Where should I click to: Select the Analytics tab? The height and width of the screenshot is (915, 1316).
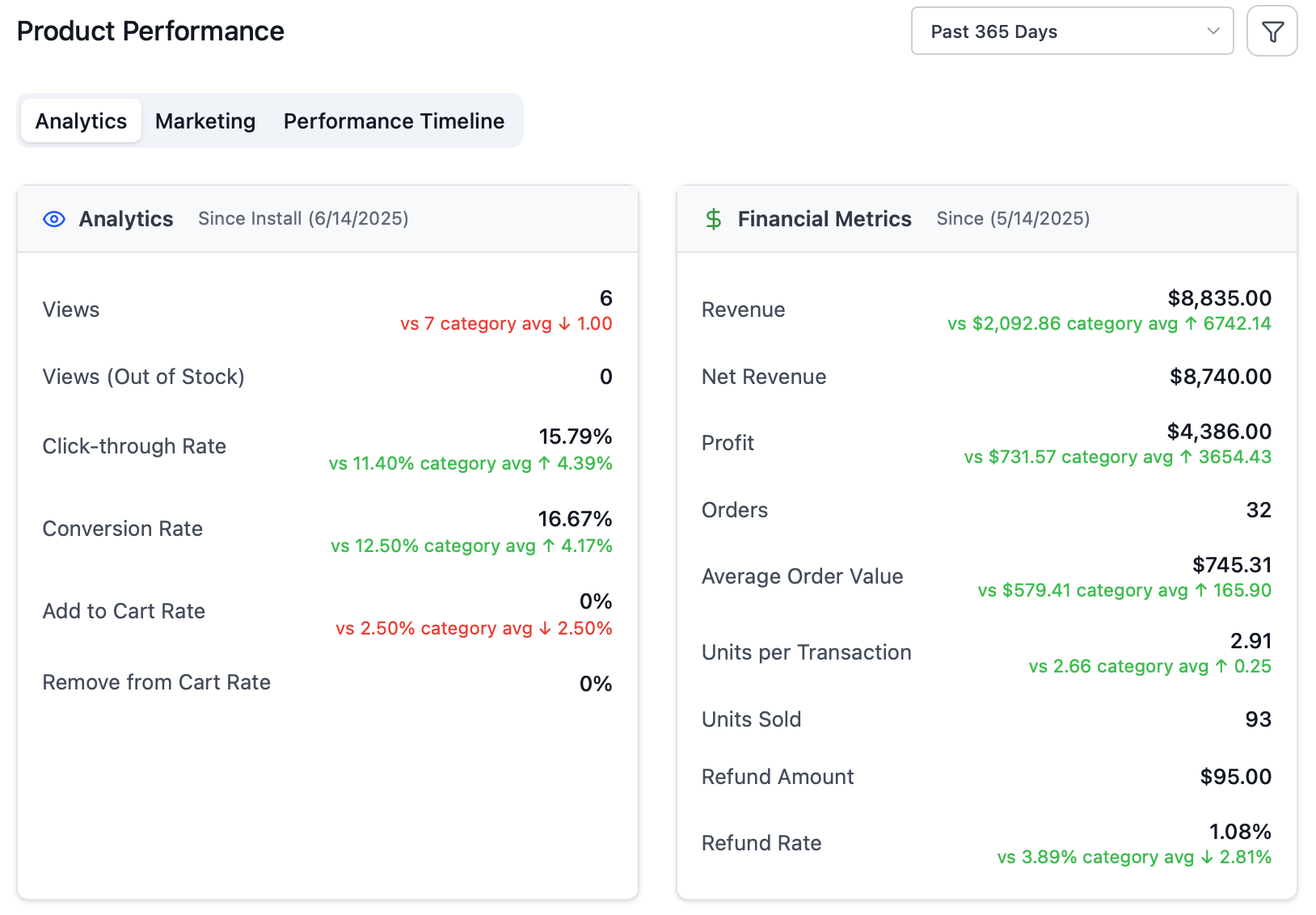[x=81, y=120]
